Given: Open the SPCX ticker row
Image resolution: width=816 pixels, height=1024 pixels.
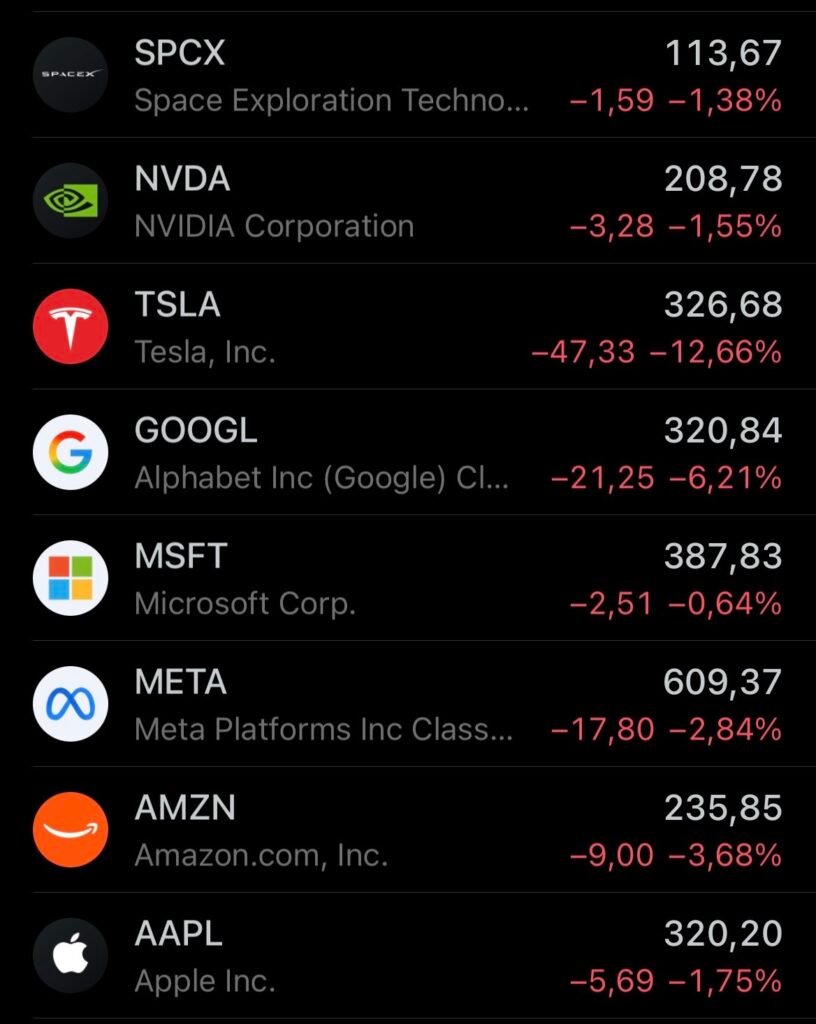Looking at the screenshot, I should (408, 74).
